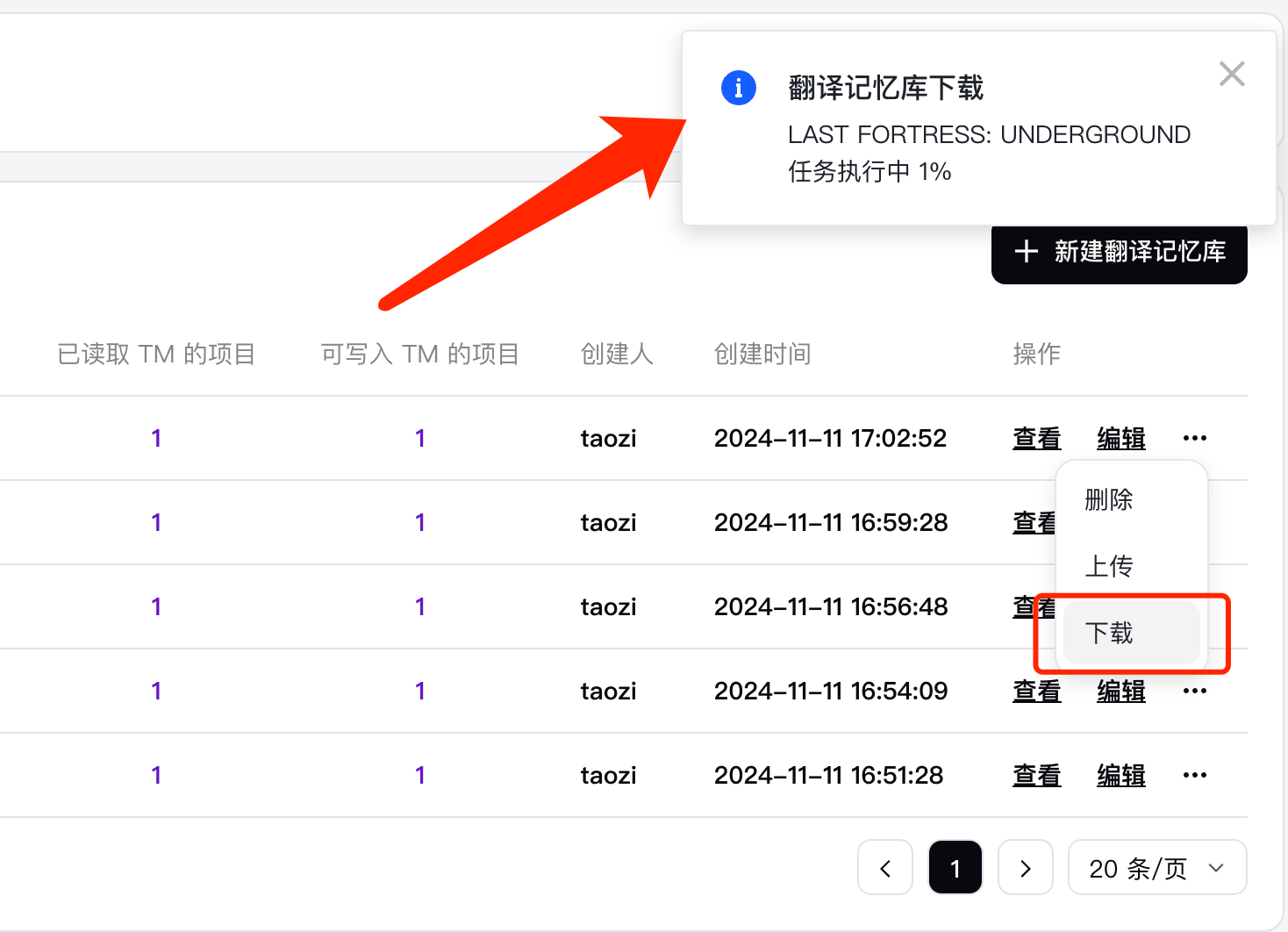Viewport: 1288px width, 932px height.
Task: Click 编辑 for the 17:02:52 entry
Action: 1120,438
